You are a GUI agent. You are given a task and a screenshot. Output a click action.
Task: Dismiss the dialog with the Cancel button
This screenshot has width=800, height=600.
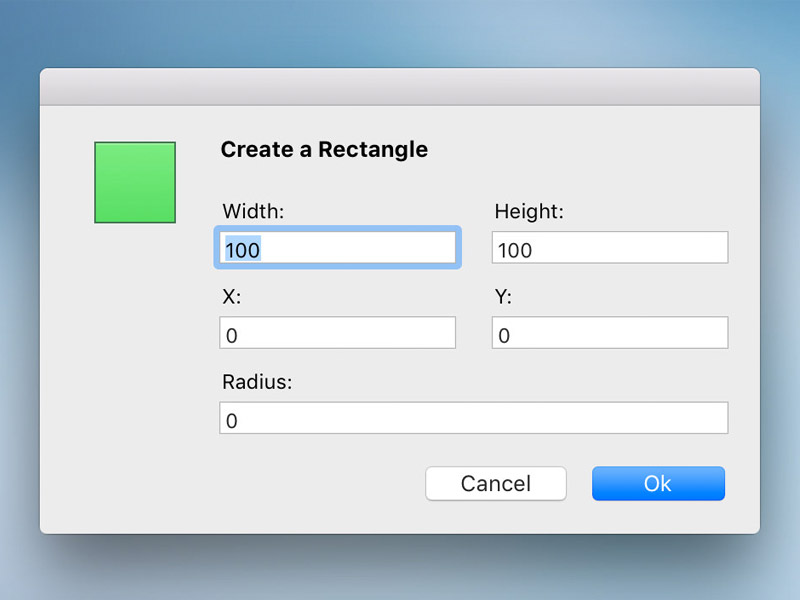(496, 483)
